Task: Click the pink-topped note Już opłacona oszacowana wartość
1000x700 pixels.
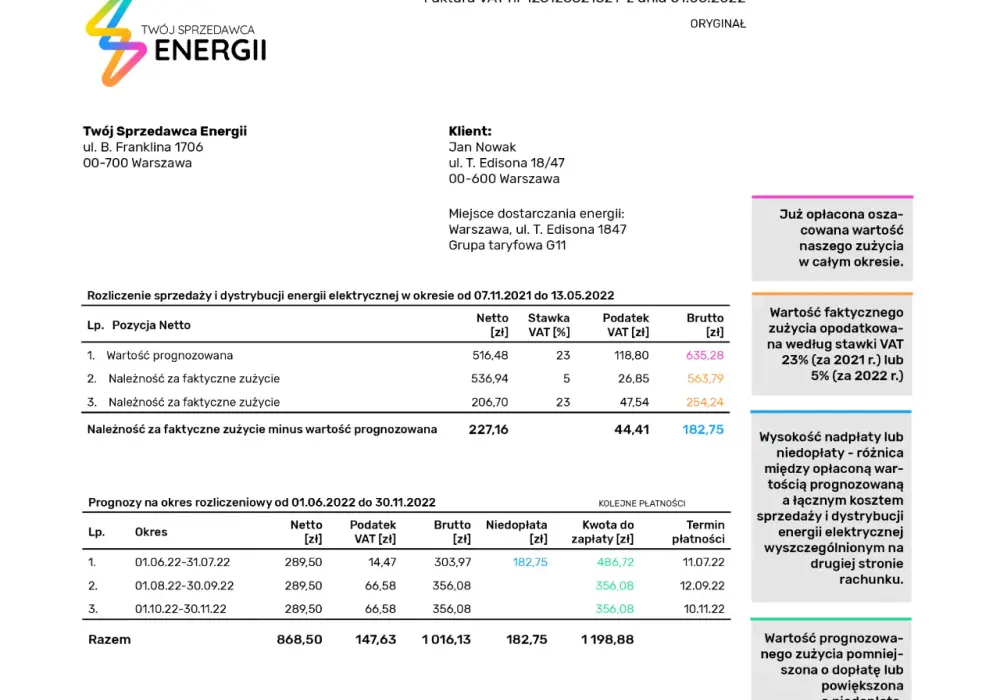Action: (x=832, y=238)
